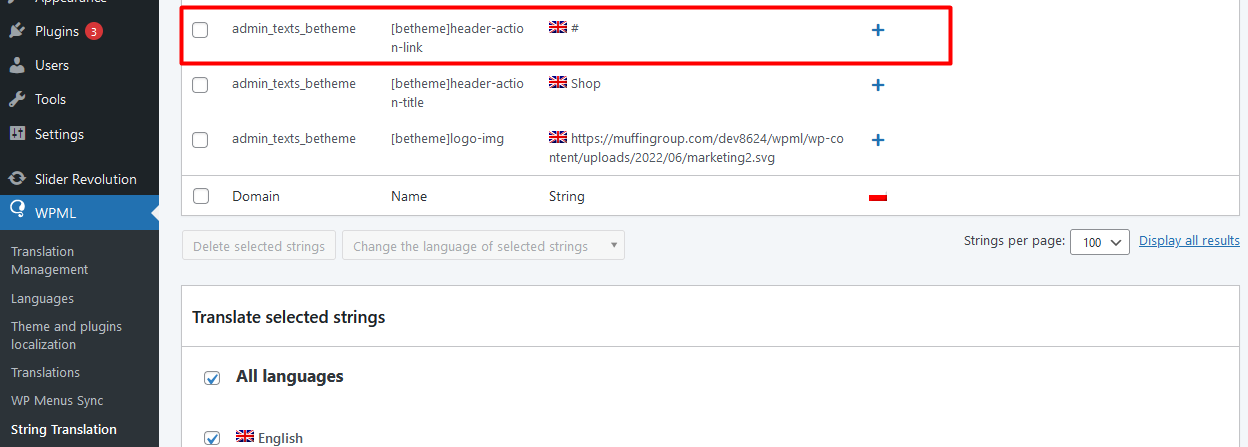The height and width of the screenshot is (447, 1248).
Task: Click admin_texts_betheme in the header-action-title row
Action: click(294, 84)
